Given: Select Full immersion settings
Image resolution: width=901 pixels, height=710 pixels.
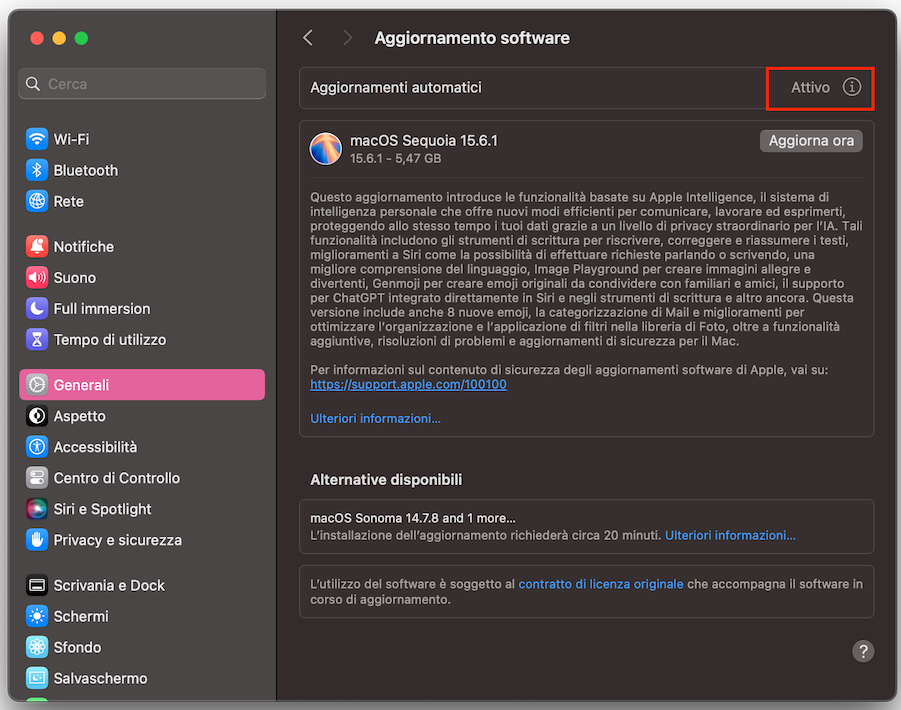Looking at the screenshot, I should (87, 308).
